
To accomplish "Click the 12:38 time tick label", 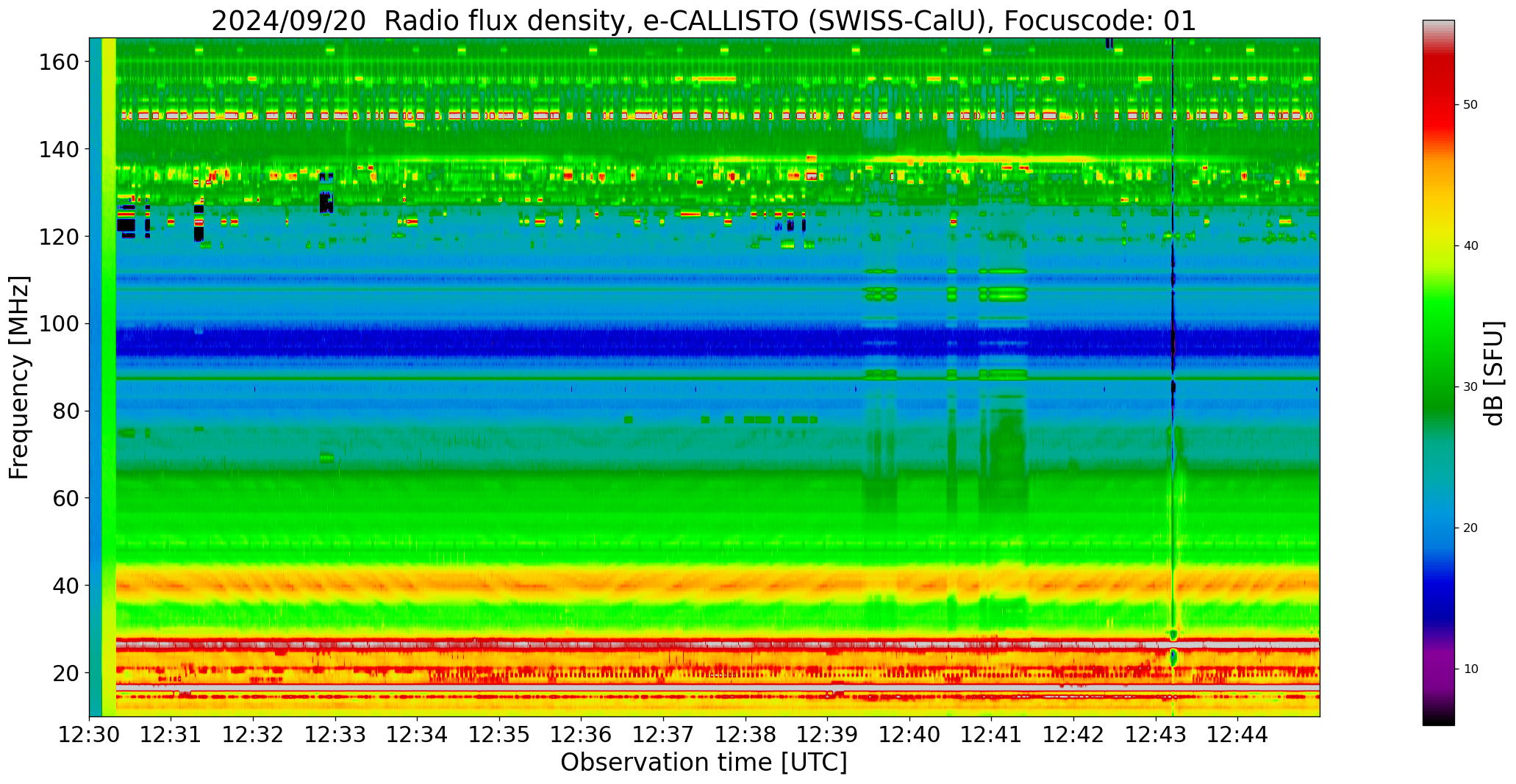I will 746,734.
